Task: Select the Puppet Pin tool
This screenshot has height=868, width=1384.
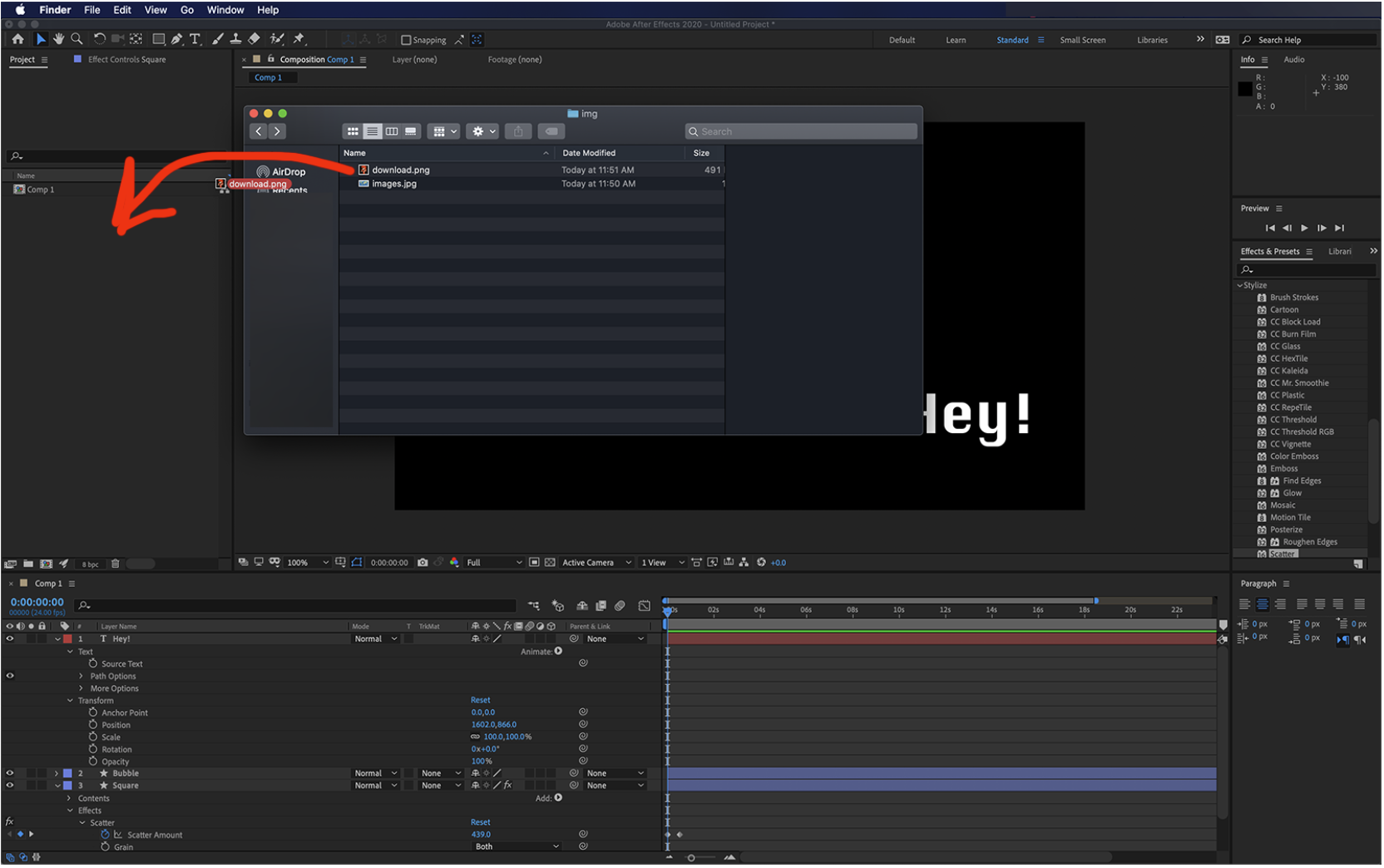Action: coord(299,39)
